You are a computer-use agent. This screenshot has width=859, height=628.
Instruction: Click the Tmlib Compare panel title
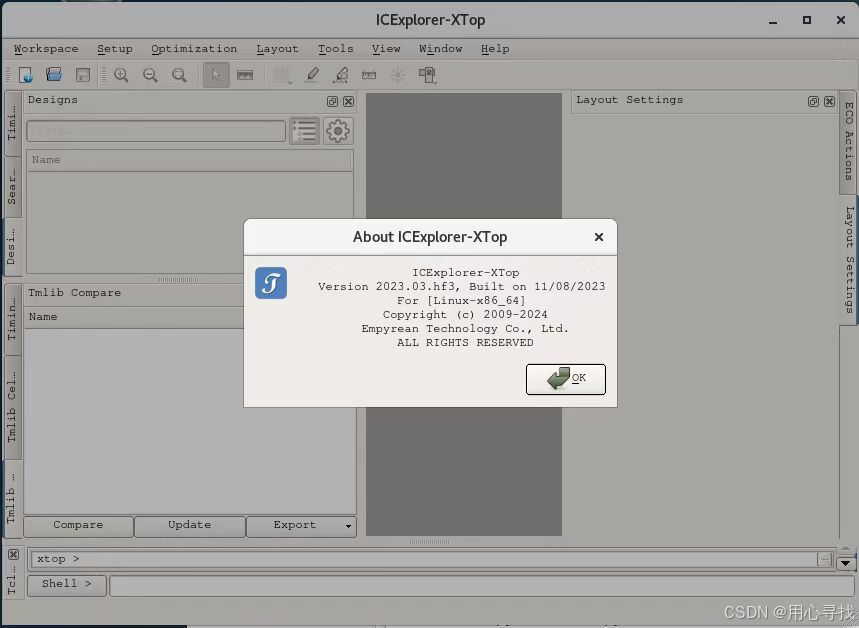75,293
